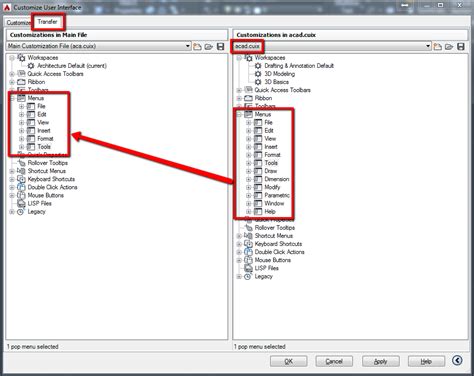Click LISP Files icon in right pane
Image resolution: width=474 pixels, height=376 pixels.
tap(248, 268)
